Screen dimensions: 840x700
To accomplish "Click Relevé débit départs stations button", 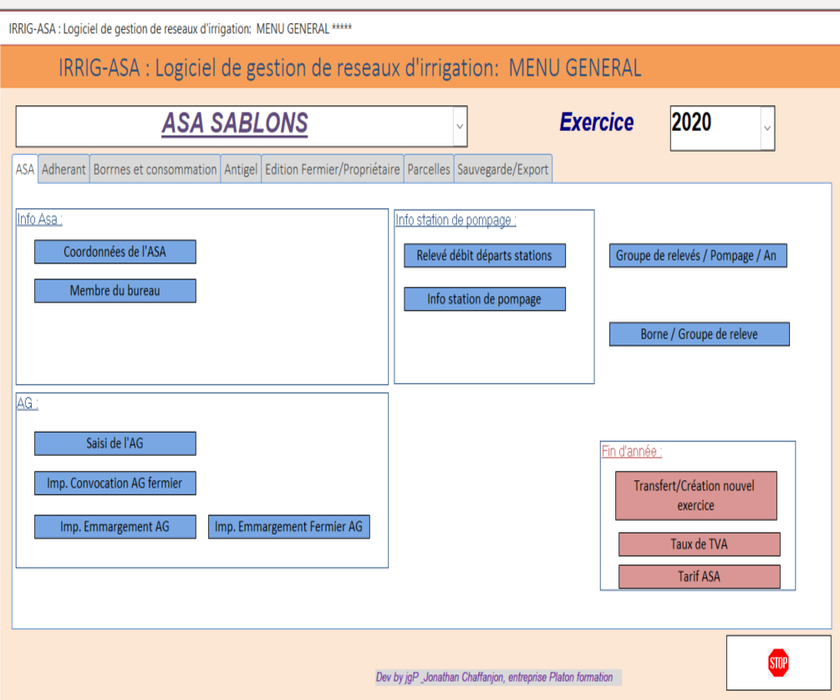I will (484, 256).
